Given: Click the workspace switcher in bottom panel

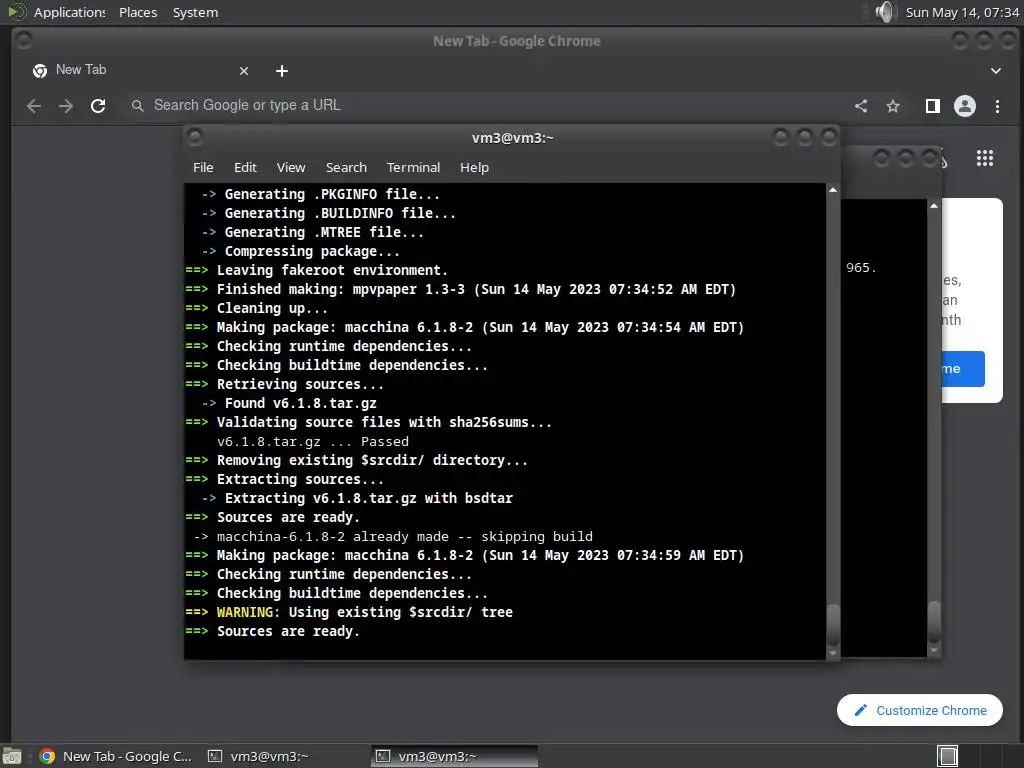Looking at the screenshot, I should click(x=948, y=756).
